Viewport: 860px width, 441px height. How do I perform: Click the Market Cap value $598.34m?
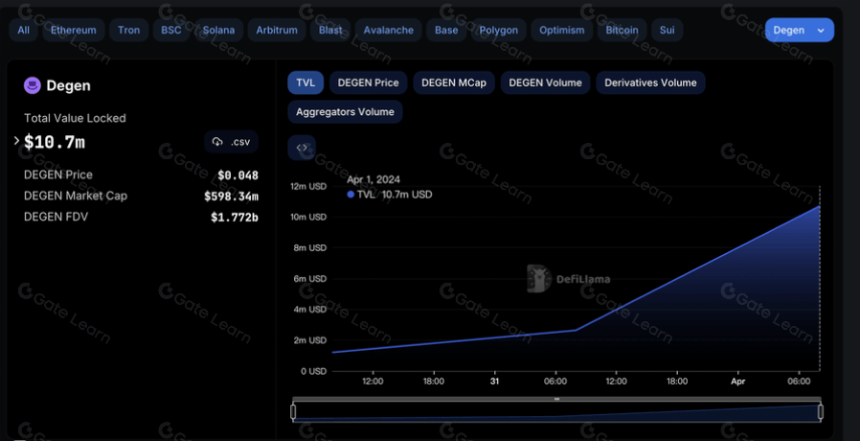click(x=231, y=196)
